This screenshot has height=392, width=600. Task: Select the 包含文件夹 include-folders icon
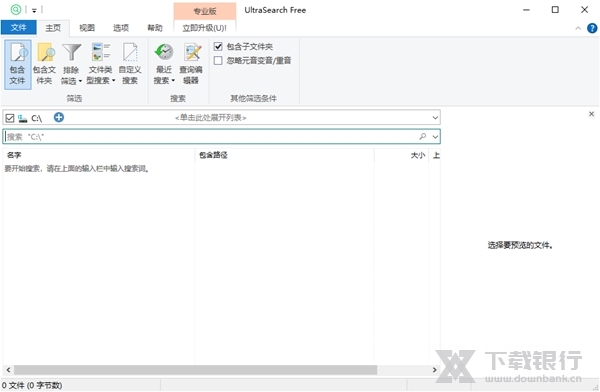click(x=44, y=64)
